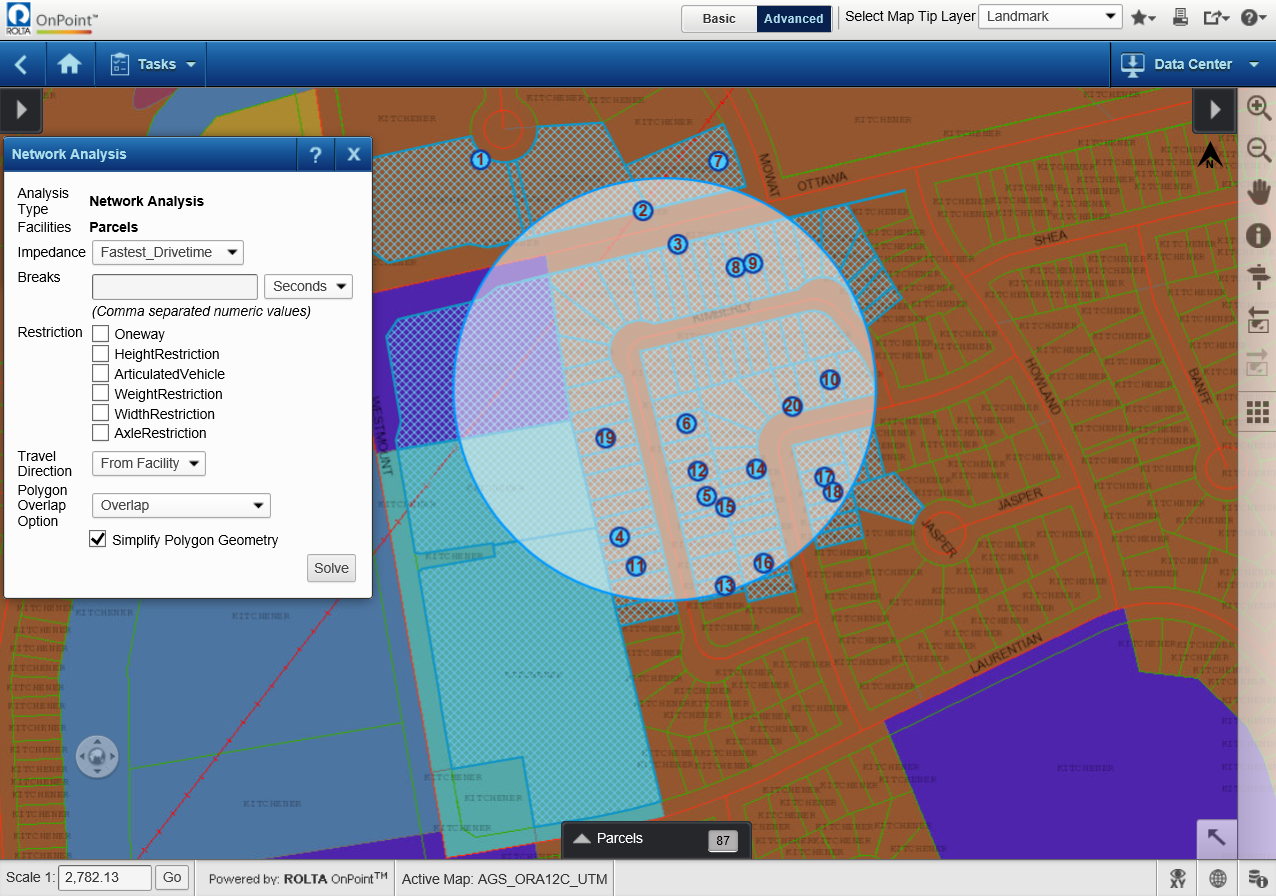
Task: Click the map navigation pan control
Action: [97, 757]
